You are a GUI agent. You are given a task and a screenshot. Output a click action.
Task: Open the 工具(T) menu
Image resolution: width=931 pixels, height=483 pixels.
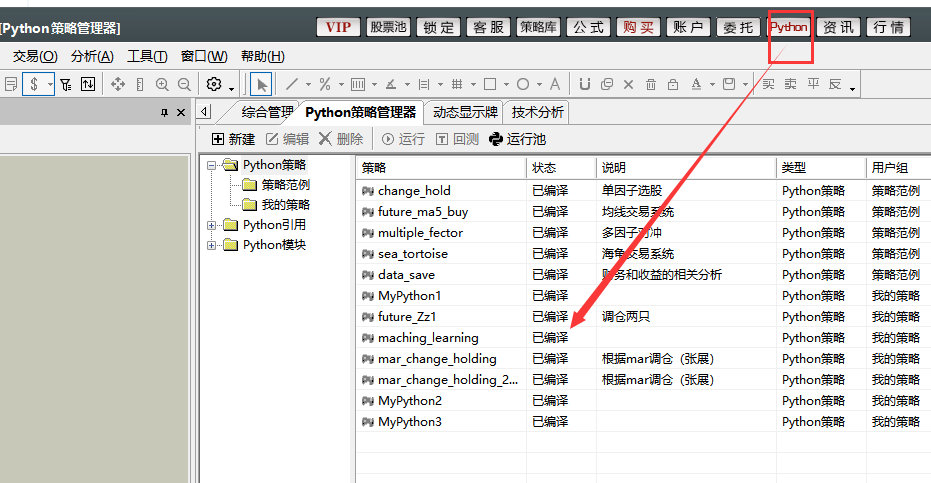(147, 56)
